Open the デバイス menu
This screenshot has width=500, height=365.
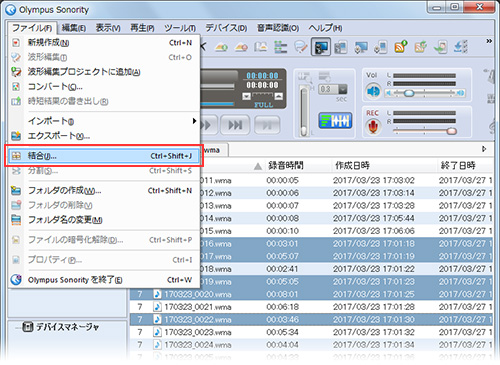[x=226, y=28]
